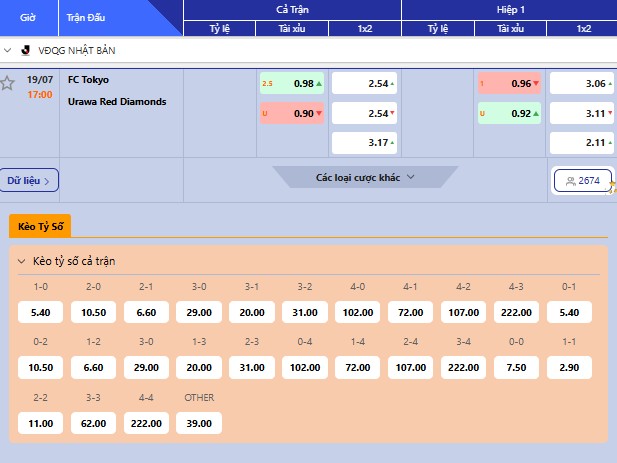
Task: Bet on score 3-4 at 222.00
Action: [464, 367]
